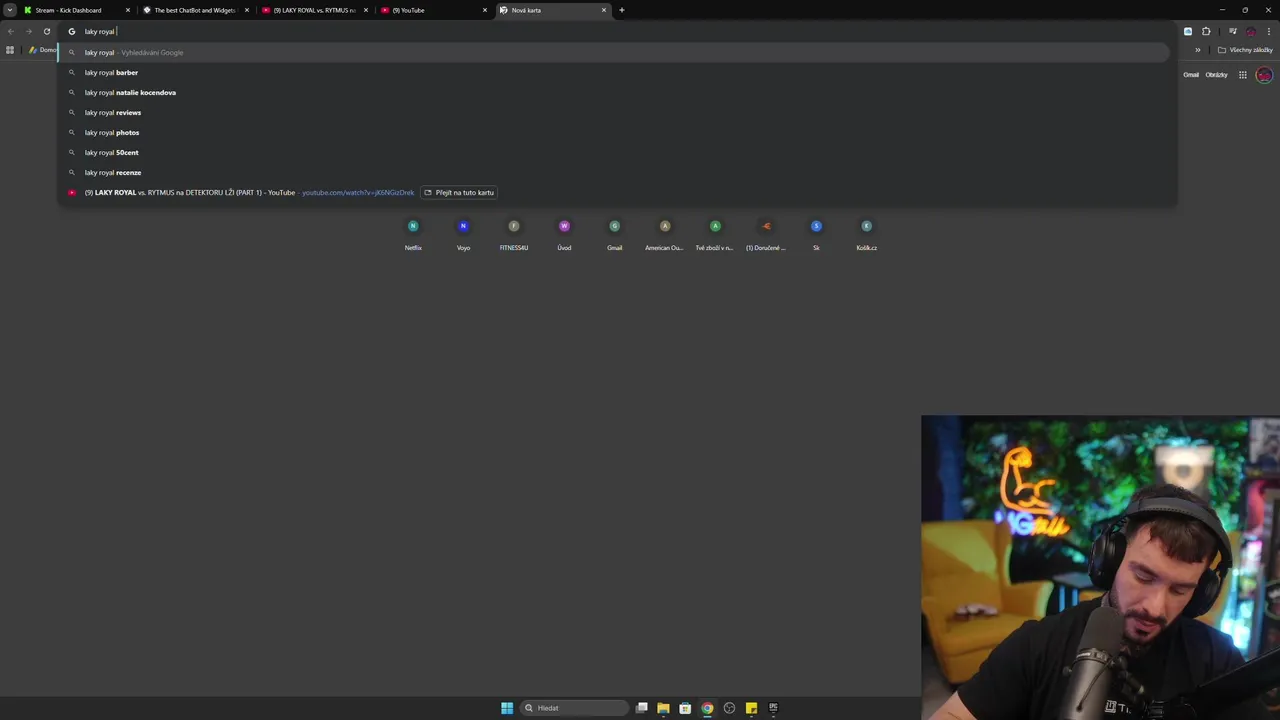Viewport: 1280px width, 720px height.
Task: Open the Extensions puzzle icon
Action: coord(1206,31)
